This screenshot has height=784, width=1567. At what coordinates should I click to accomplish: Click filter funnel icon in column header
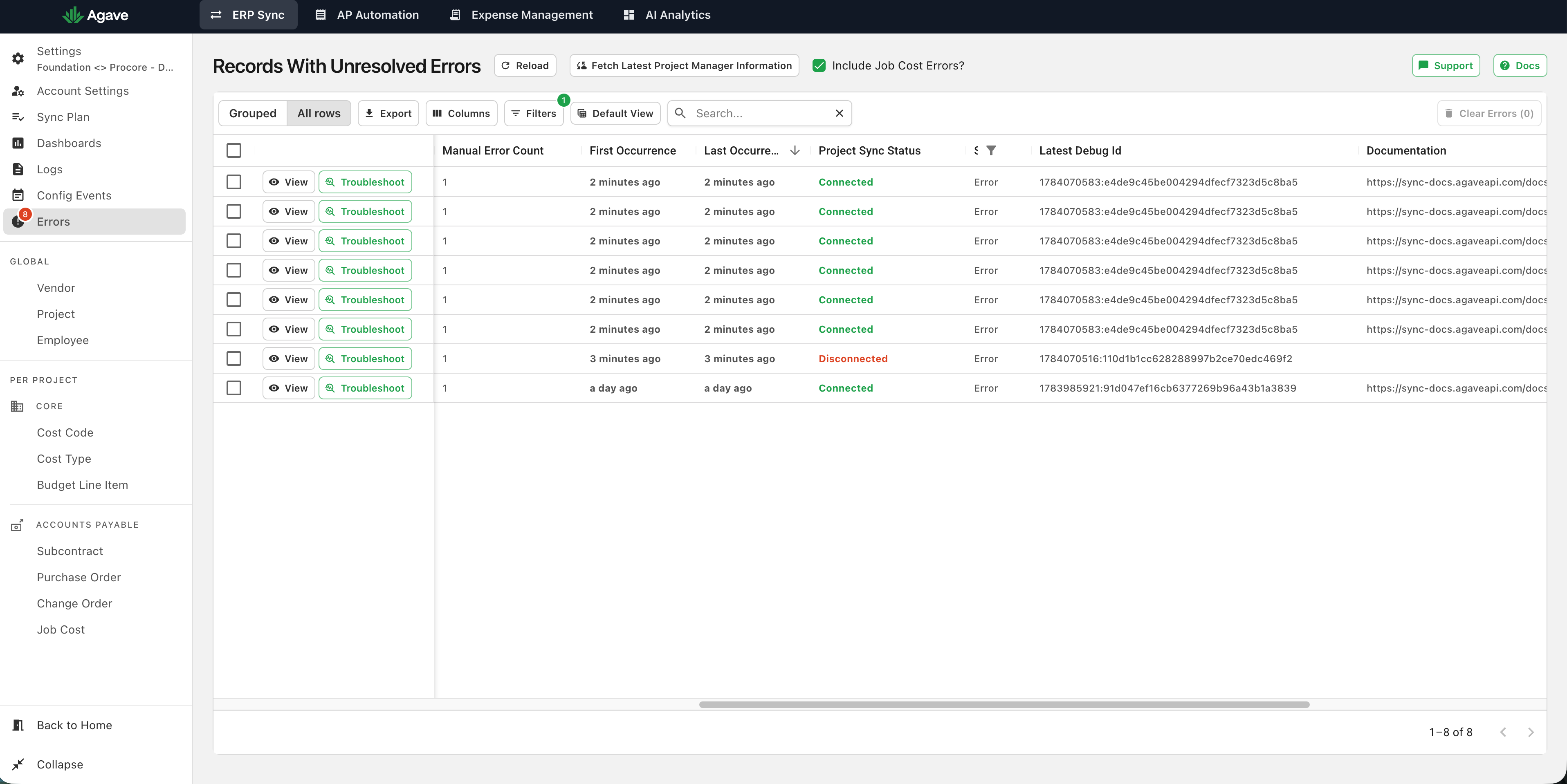click(991, 150)
